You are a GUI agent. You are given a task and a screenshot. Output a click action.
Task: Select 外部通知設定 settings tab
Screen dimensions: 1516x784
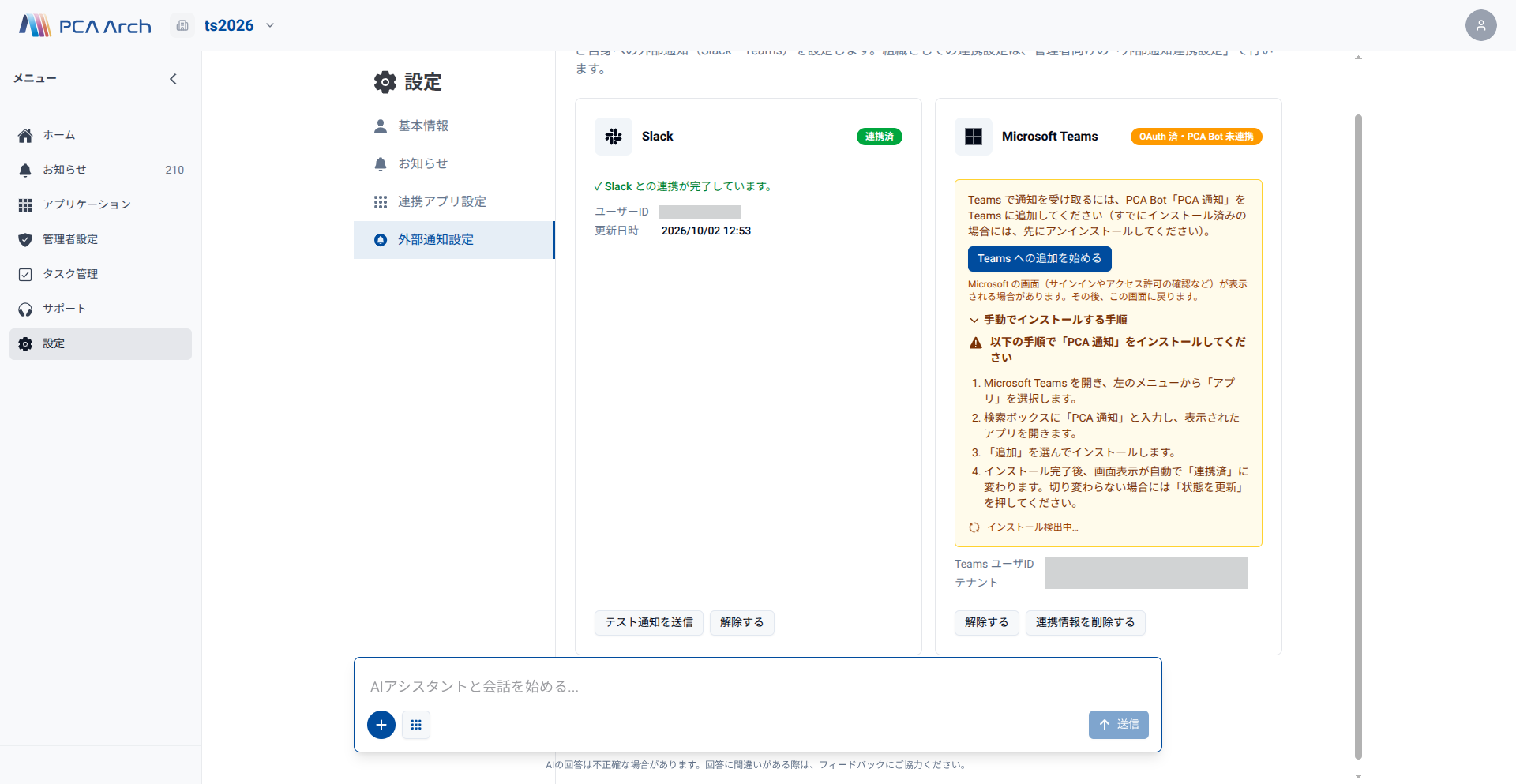454,240
